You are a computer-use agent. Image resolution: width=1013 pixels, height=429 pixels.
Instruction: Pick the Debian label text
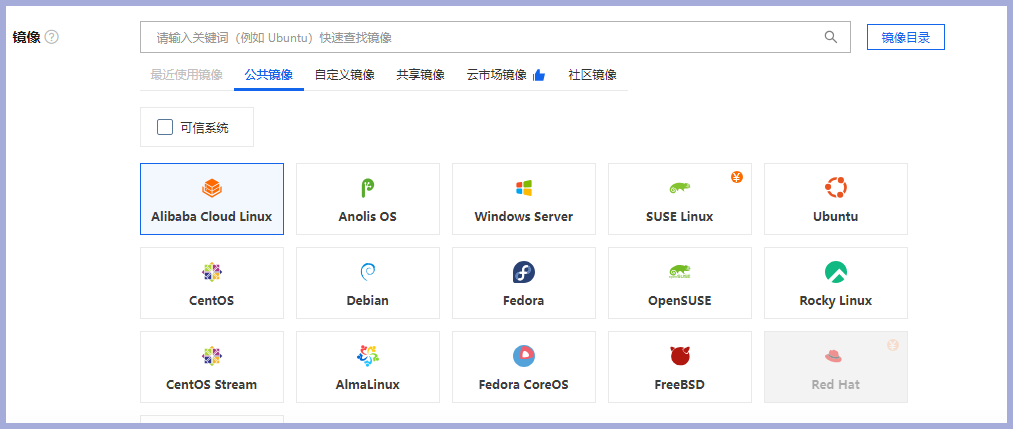click(368, 300)
